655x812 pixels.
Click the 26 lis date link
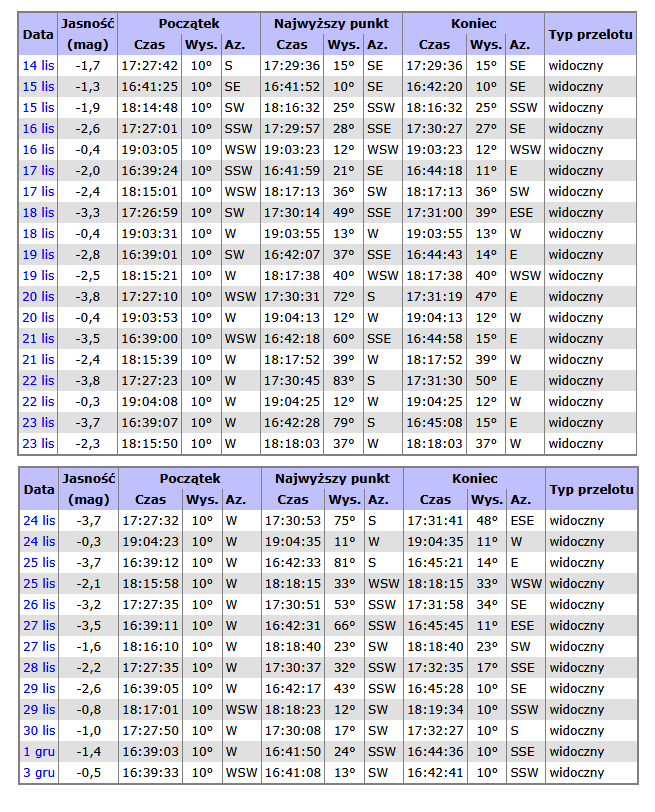38,604
